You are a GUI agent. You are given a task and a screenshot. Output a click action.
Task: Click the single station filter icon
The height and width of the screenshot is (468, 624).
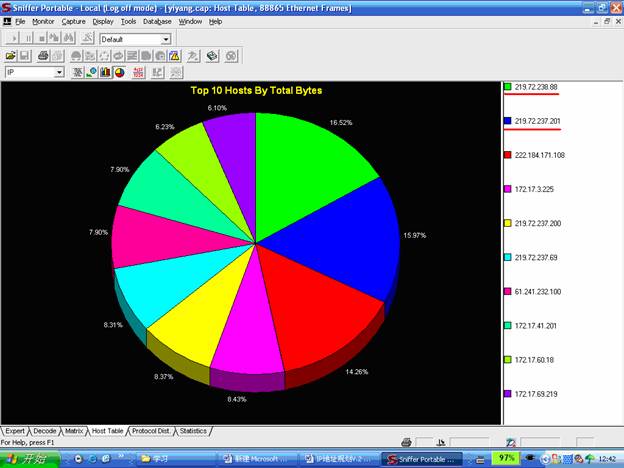coord(176,72)
